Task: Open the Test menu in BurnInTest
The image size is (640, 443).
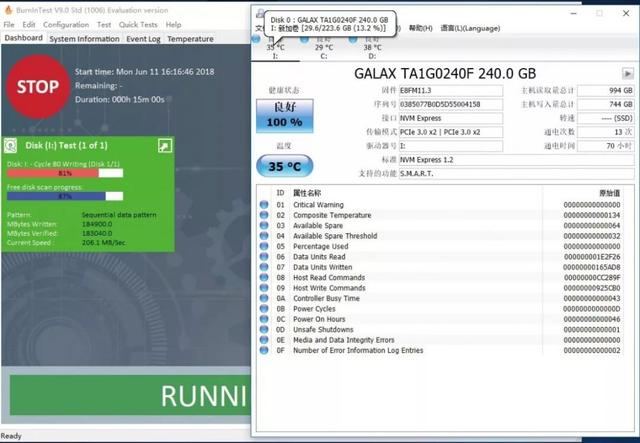Action: click(104, 24)
